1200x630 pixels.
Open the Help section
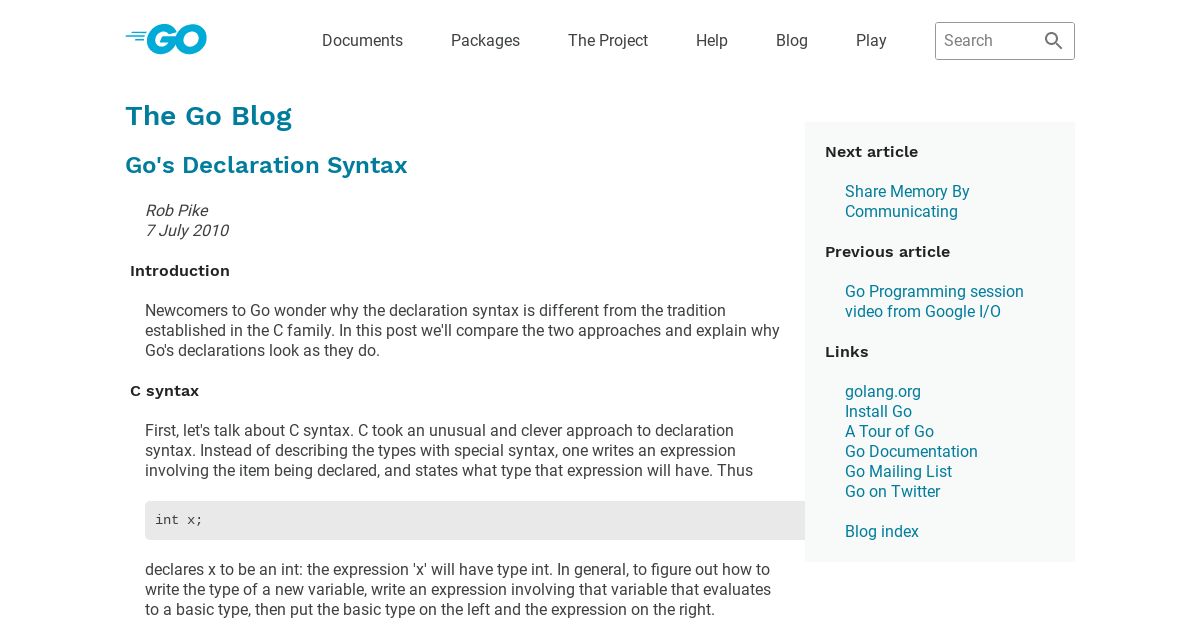pyautogui.click(x=712, y=41)
